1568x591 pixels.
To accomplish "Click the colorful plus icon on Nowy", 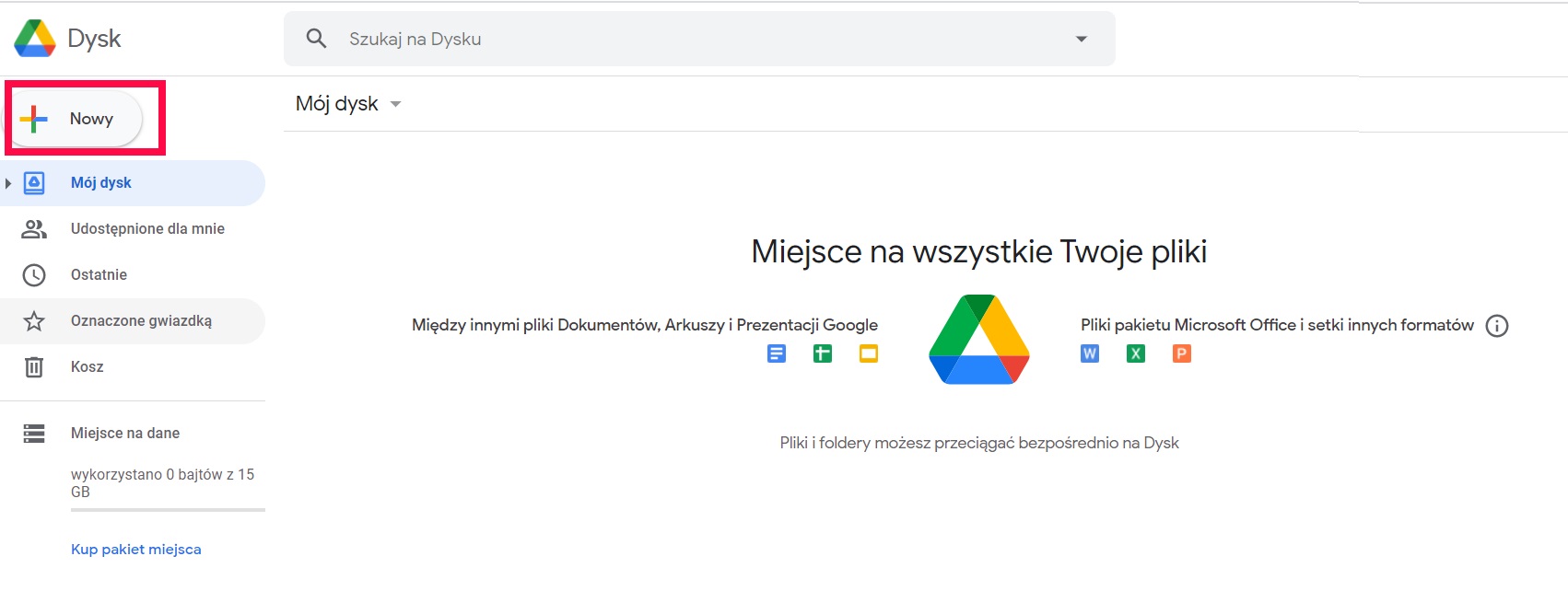I will pos(33,119).
